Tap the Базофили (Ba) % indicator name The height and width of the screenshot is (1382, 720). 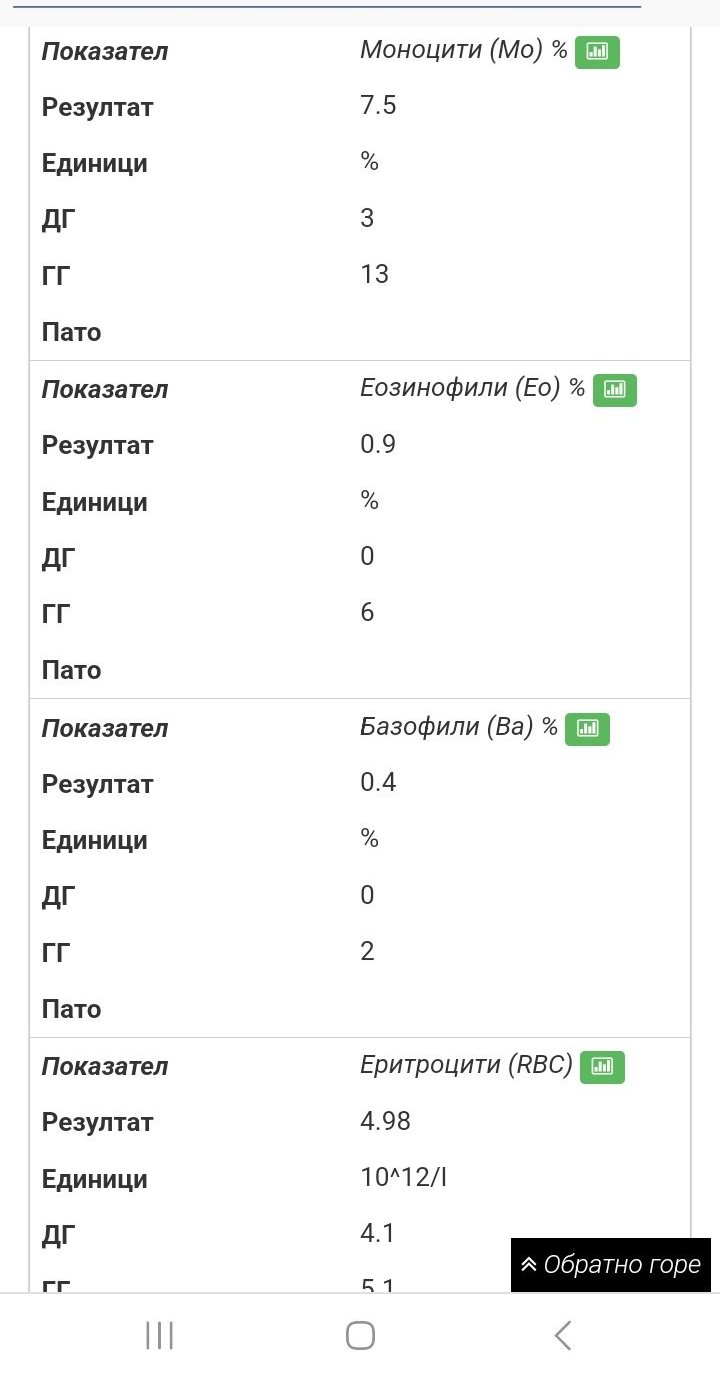458,727
